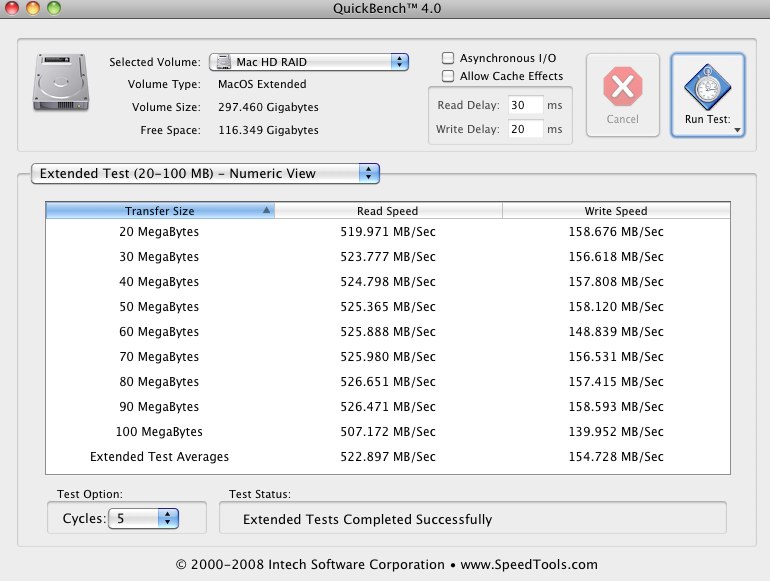Click the 297.460 Gigabytes volume size value

point(268,107)
